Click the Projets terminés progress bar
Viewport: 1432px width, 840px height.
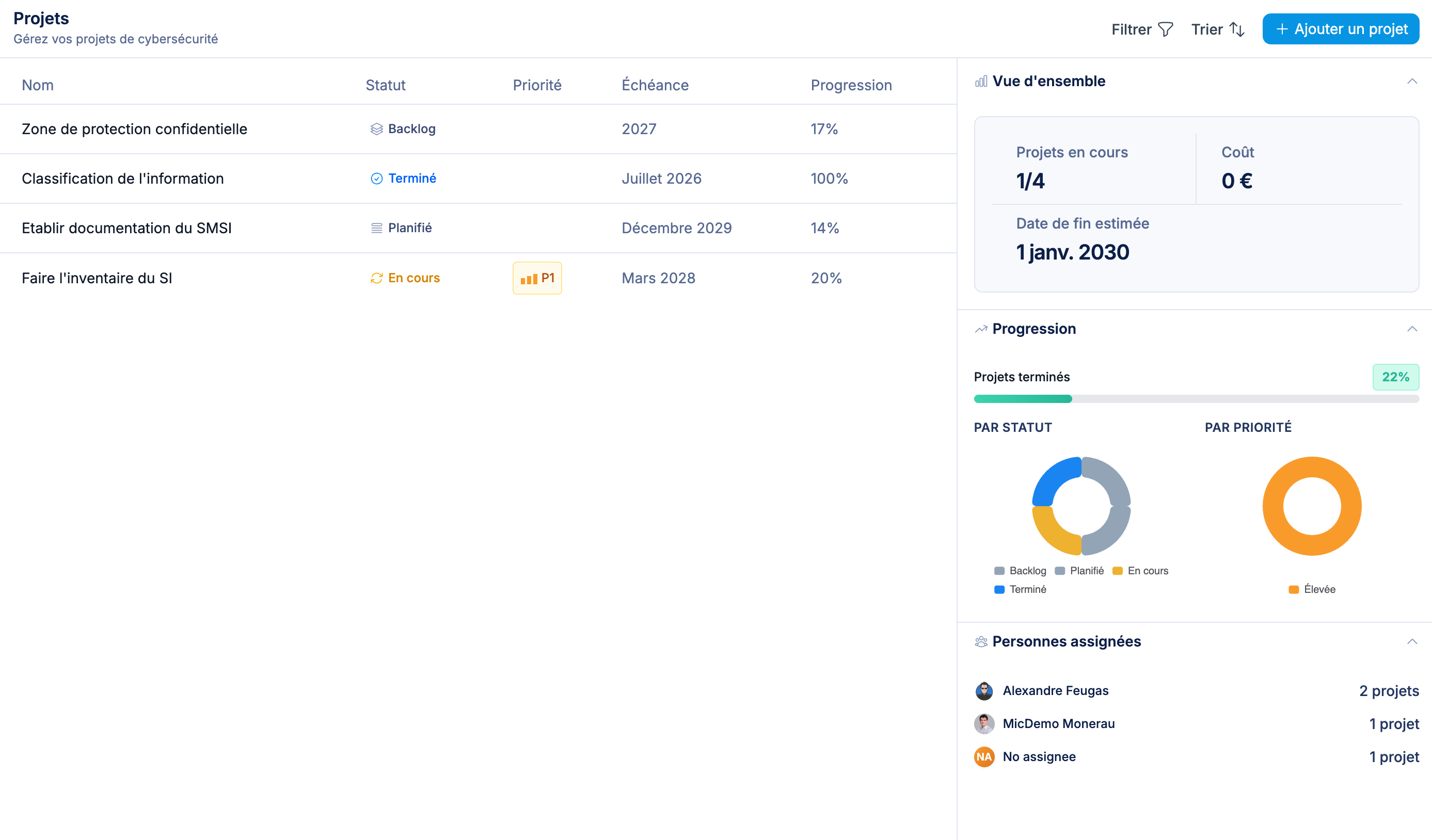1196,399
